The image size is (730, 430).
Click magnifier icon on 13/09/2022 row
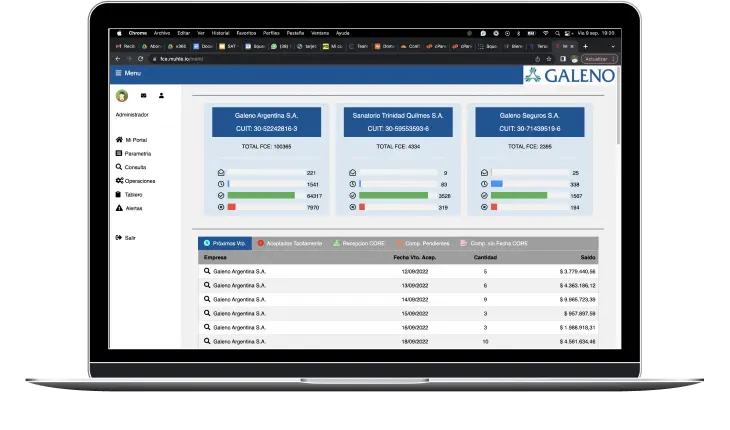click(207, 285)
